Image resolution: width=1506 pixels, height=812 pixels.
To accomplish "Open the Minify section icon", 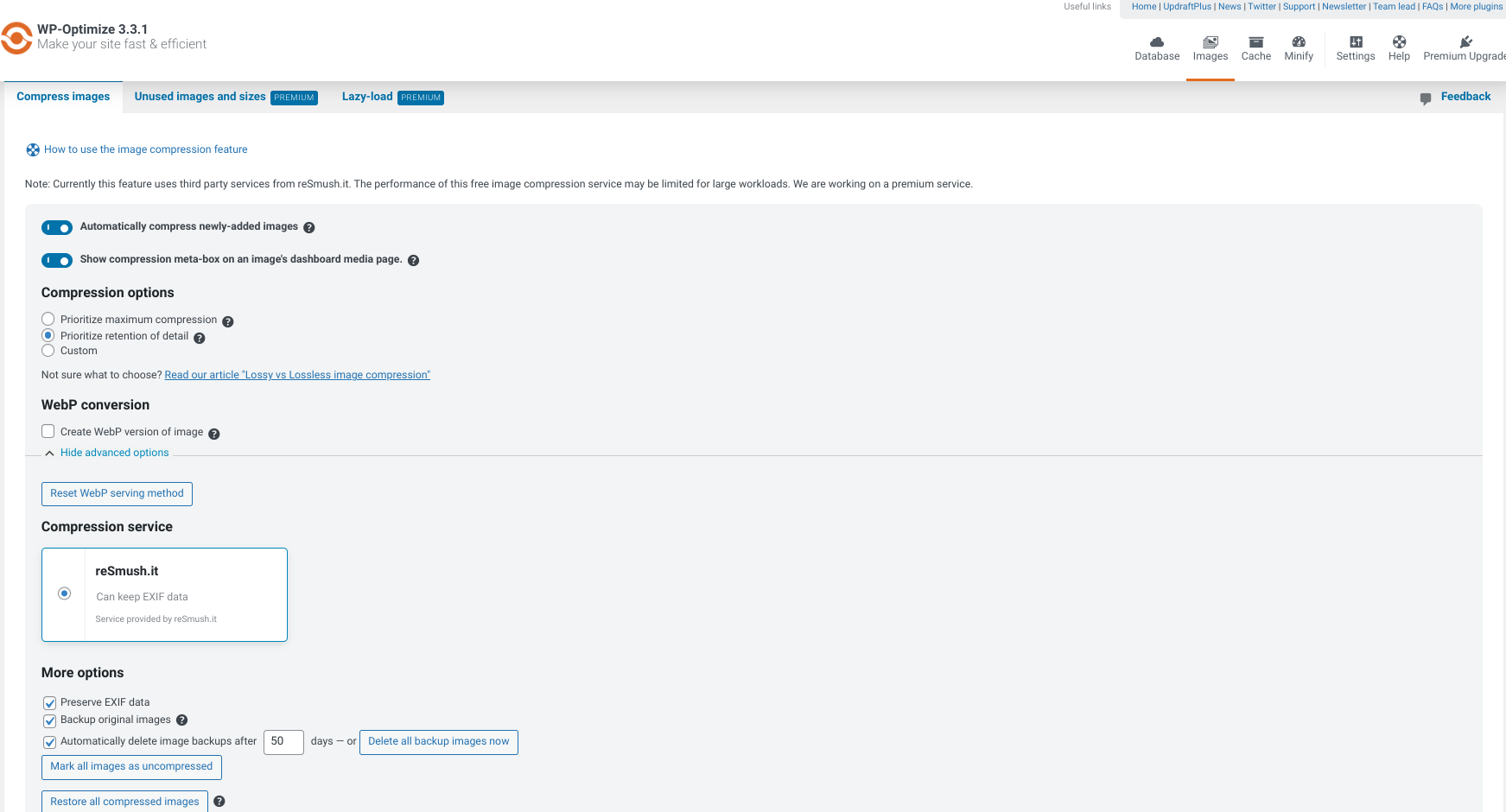I will click(x=1298, y=42).
